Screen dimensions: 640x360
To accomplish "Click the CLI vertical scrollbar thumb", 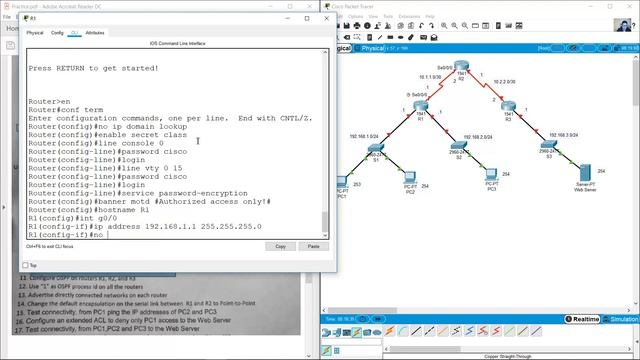I will click(325, 222).
